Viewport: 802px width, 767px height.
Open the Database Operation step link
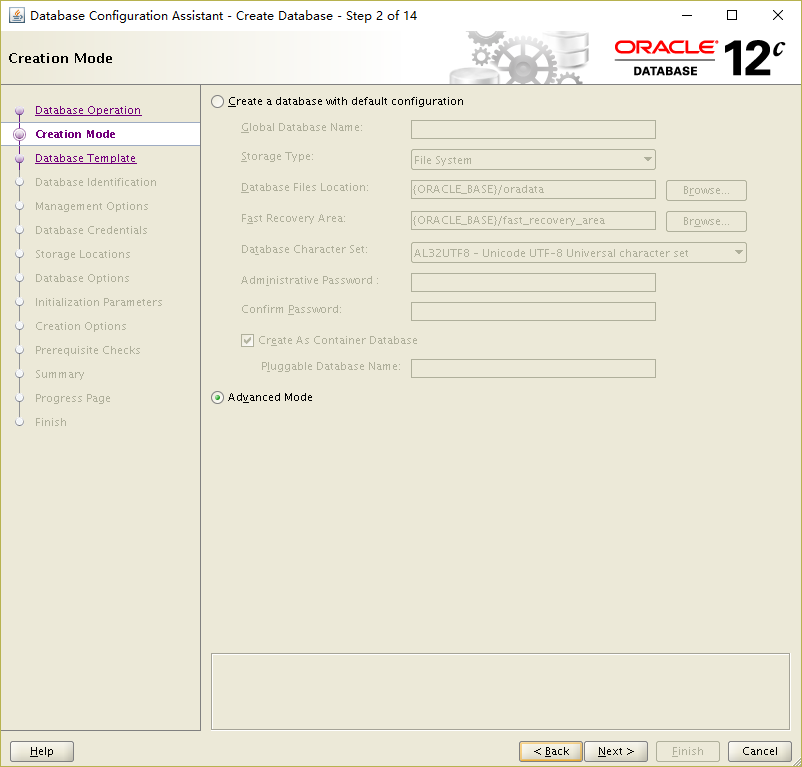pos(88,110)
